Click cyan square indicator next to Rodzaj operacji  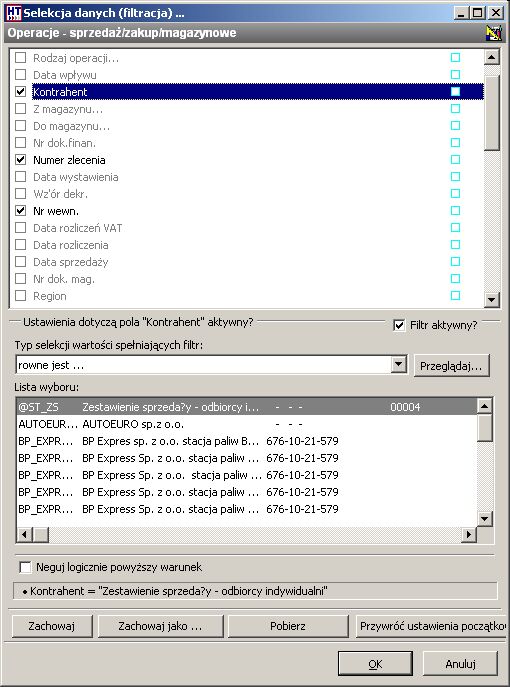(455, 57)
